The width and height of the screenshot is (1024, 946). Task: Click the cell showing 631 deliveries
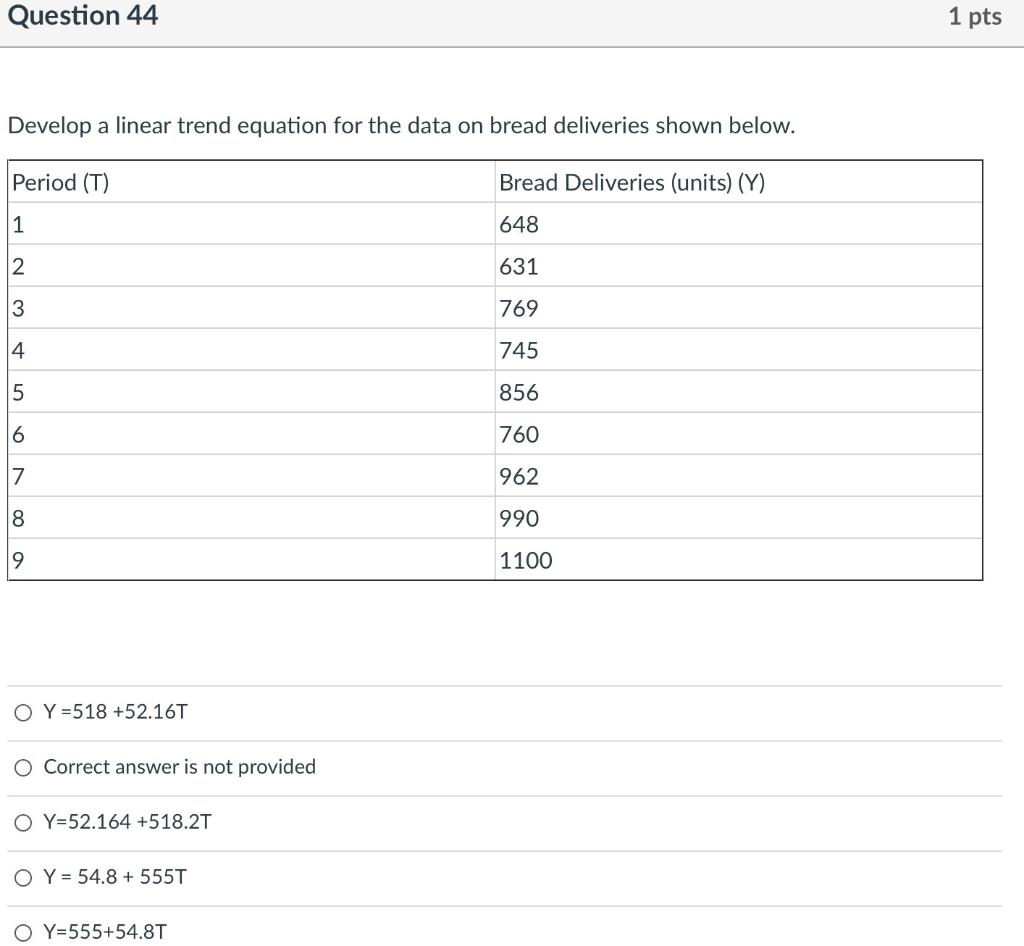click(518, 266)
